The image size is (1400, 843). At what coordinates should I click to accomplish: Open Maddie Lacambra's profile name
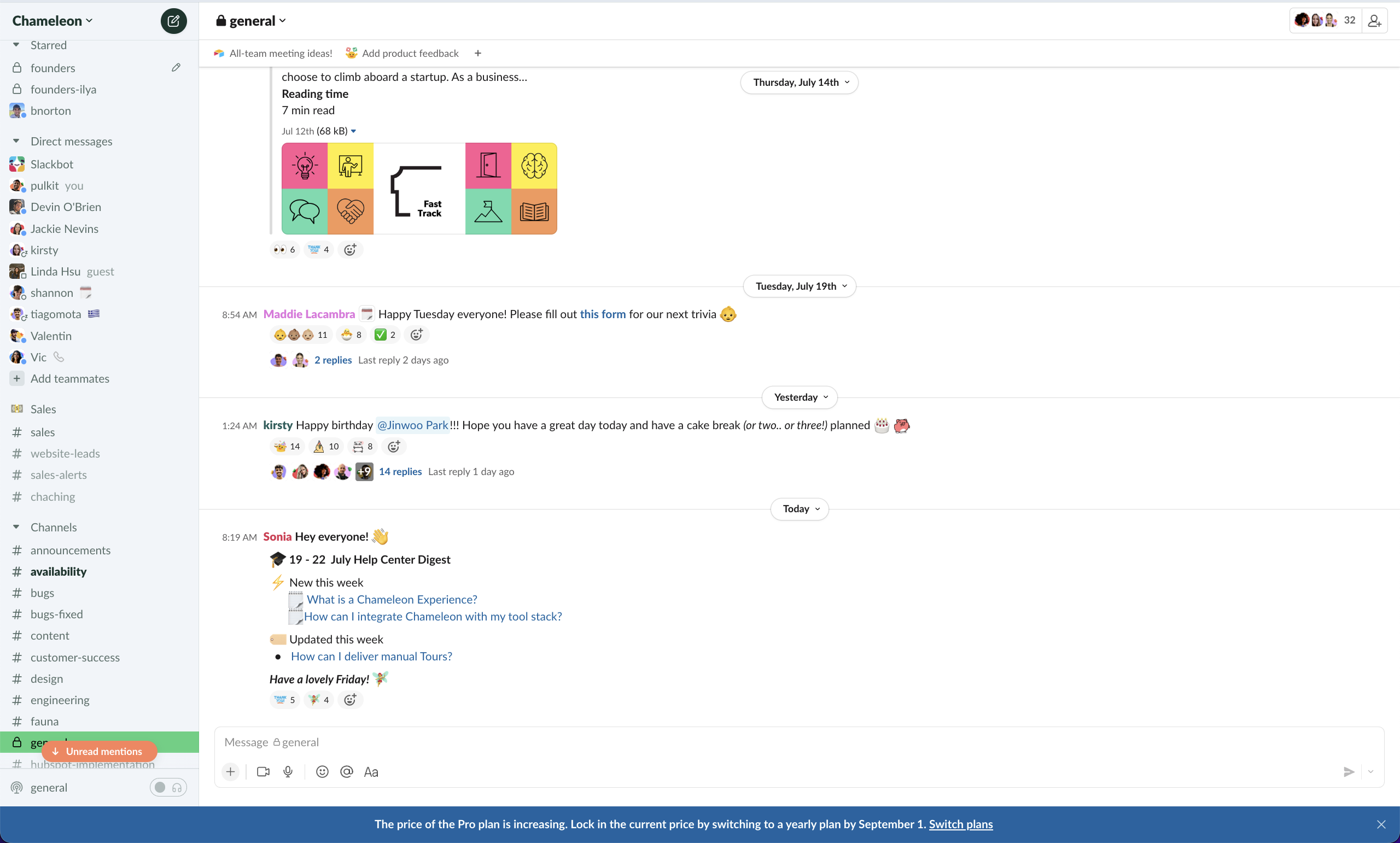click(x=309, y=314)
